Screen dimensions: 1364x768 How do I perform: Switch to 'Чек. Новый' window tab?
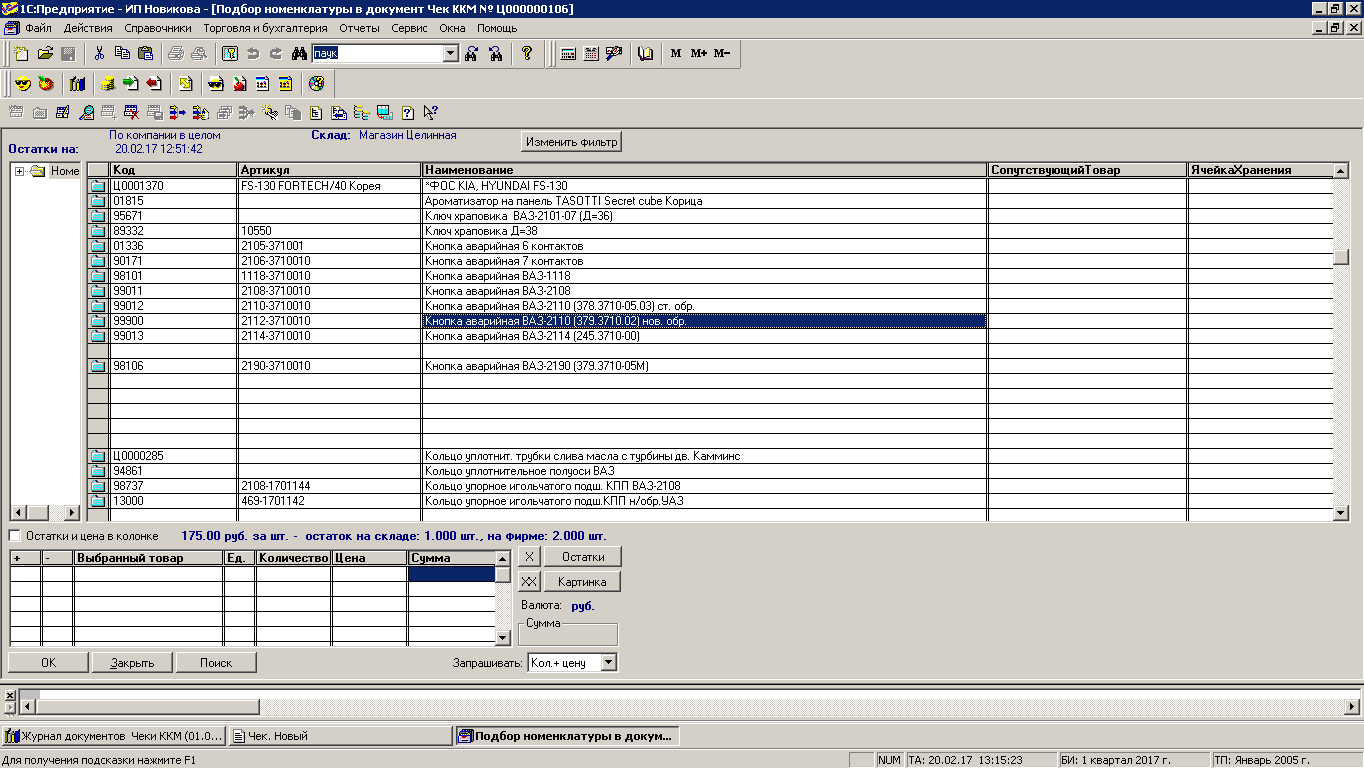[x=340, y=736]
